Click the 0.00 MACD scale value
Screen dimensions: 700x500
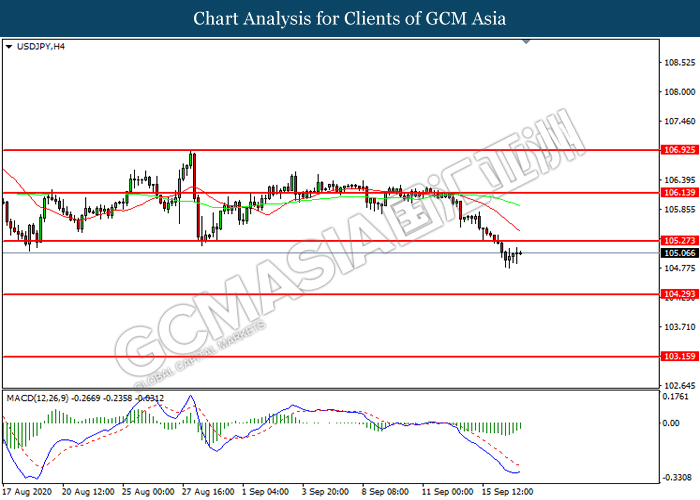[671, 423]
